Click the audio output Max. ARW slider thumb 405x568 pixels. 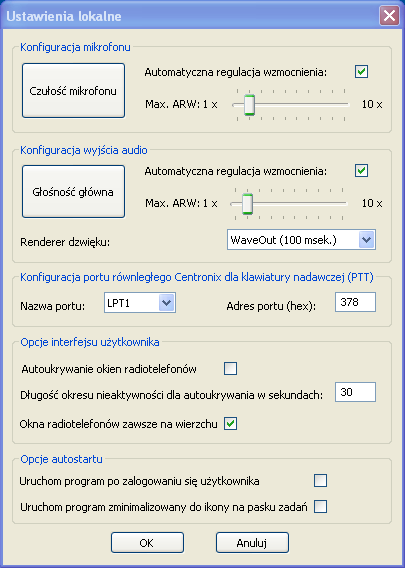pyautogui.click(x=247, y=204)
